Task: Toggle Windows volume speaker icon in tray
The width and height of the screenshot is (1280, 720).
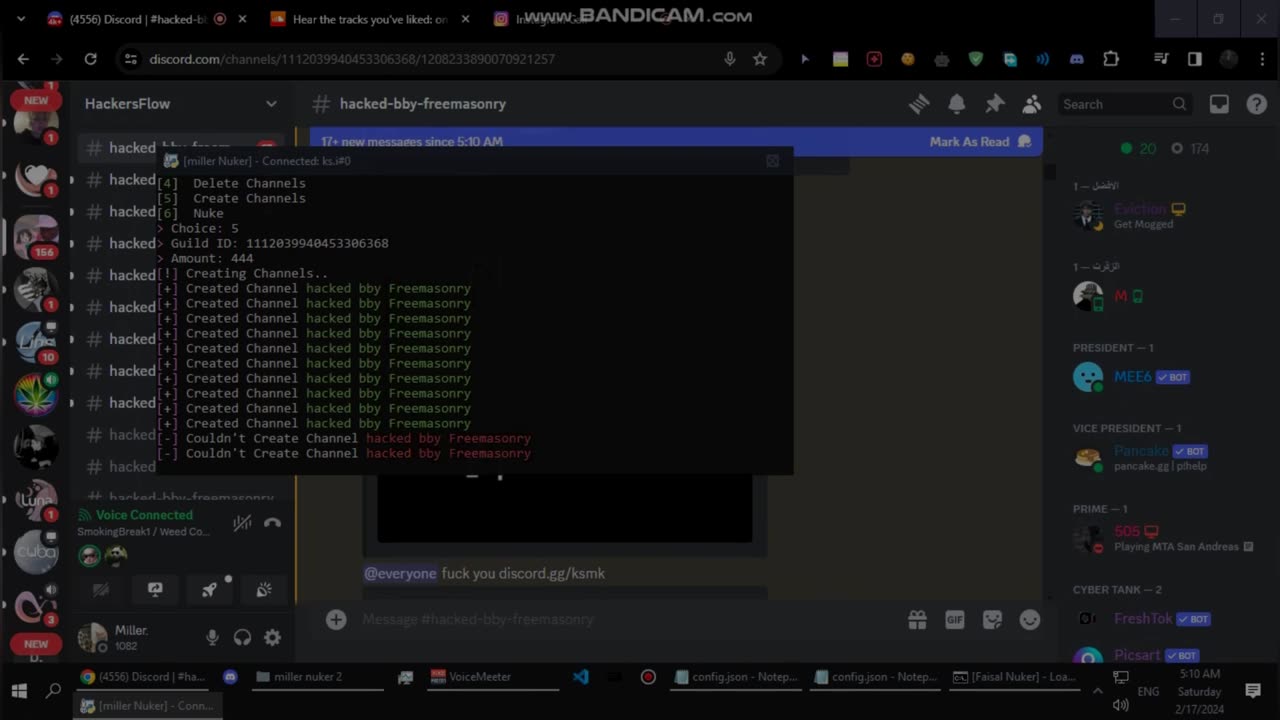Action: 1121,705
